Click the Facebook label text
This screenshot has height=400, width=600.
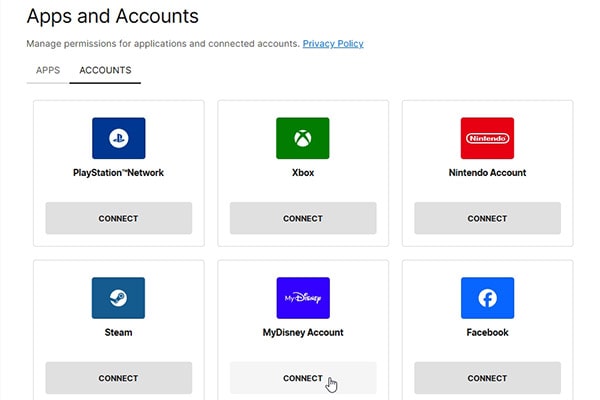pyautogui.click(x=488, y=332)
